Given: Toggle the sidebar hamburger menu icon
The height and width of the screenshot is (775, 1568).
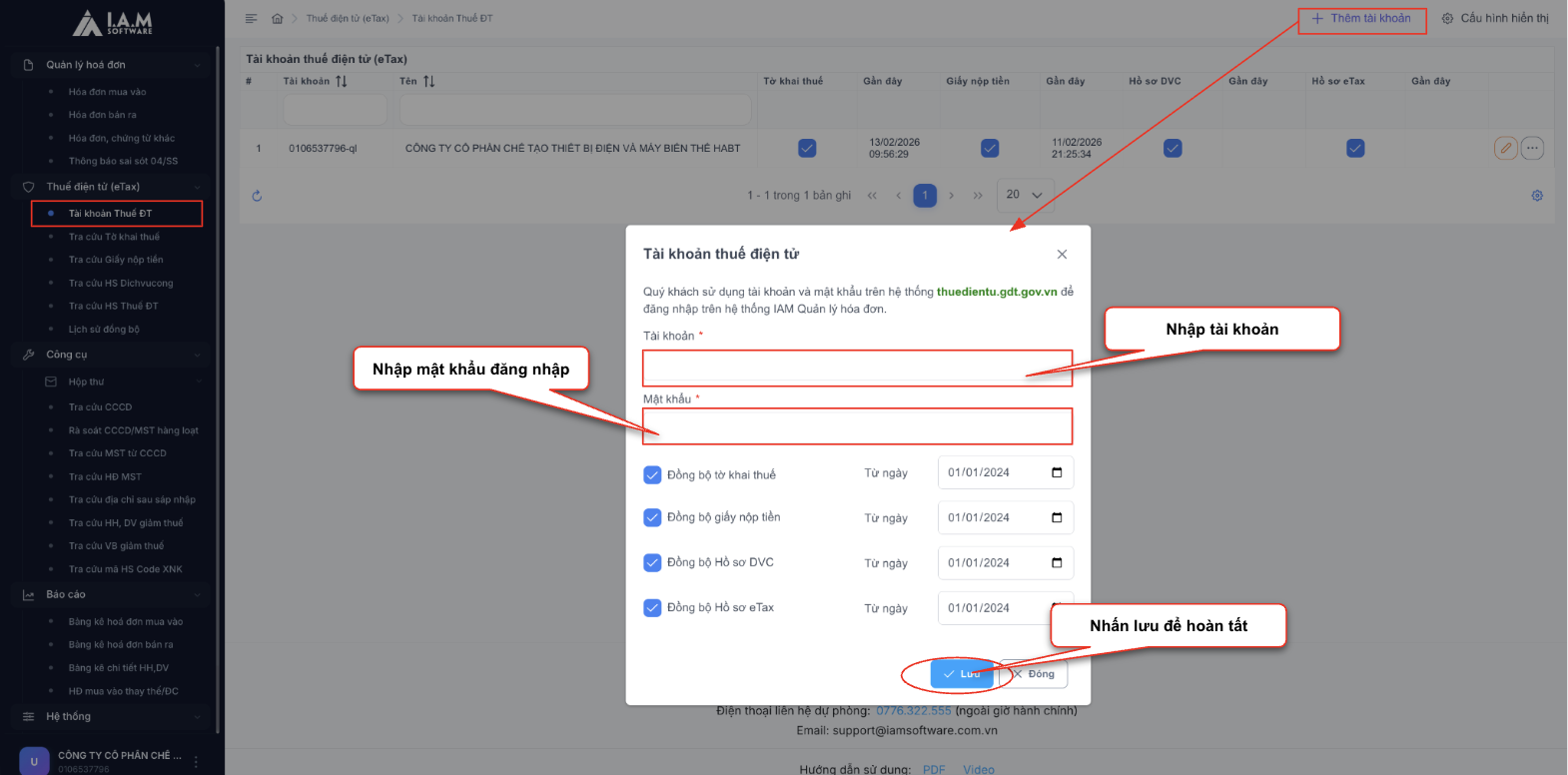Looking at the screenshot, I should coord(252,19).
